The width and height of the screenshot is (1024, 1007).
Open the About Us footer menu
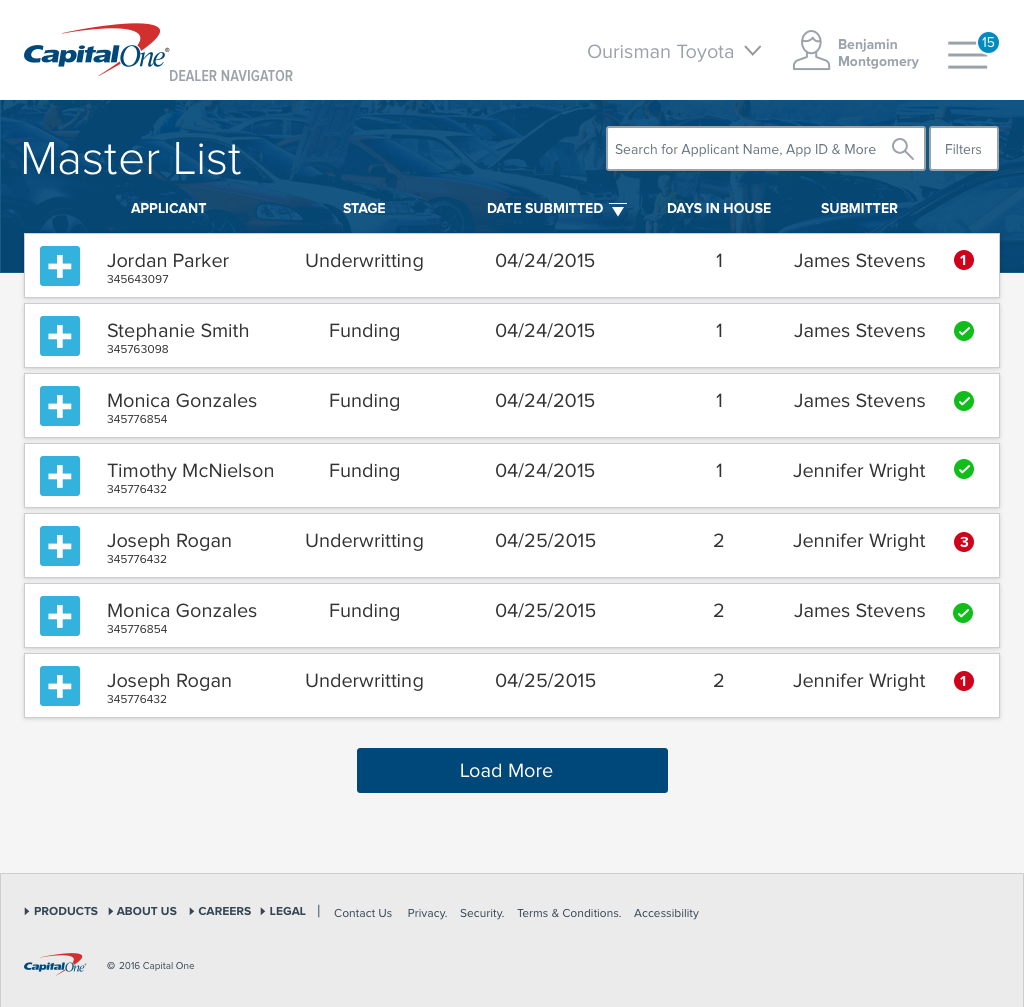point(142,911)
